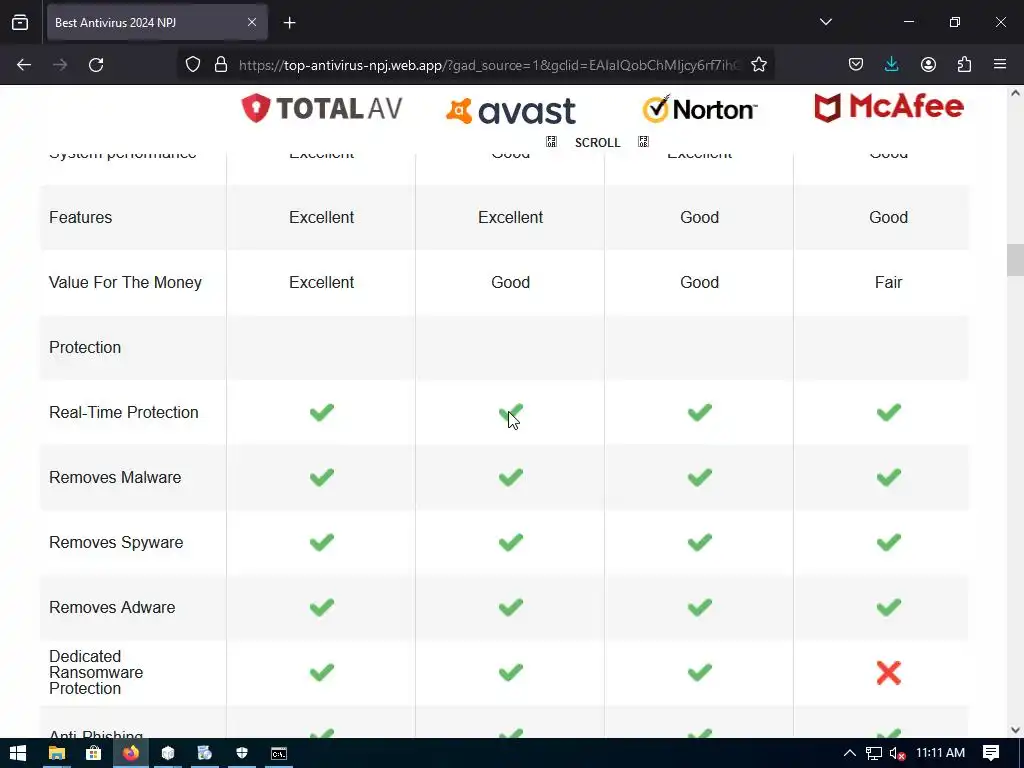The image size is (1024, 768).
Task: Click TotalAV's Features rating Excellent
Action: tap(321, 217)
